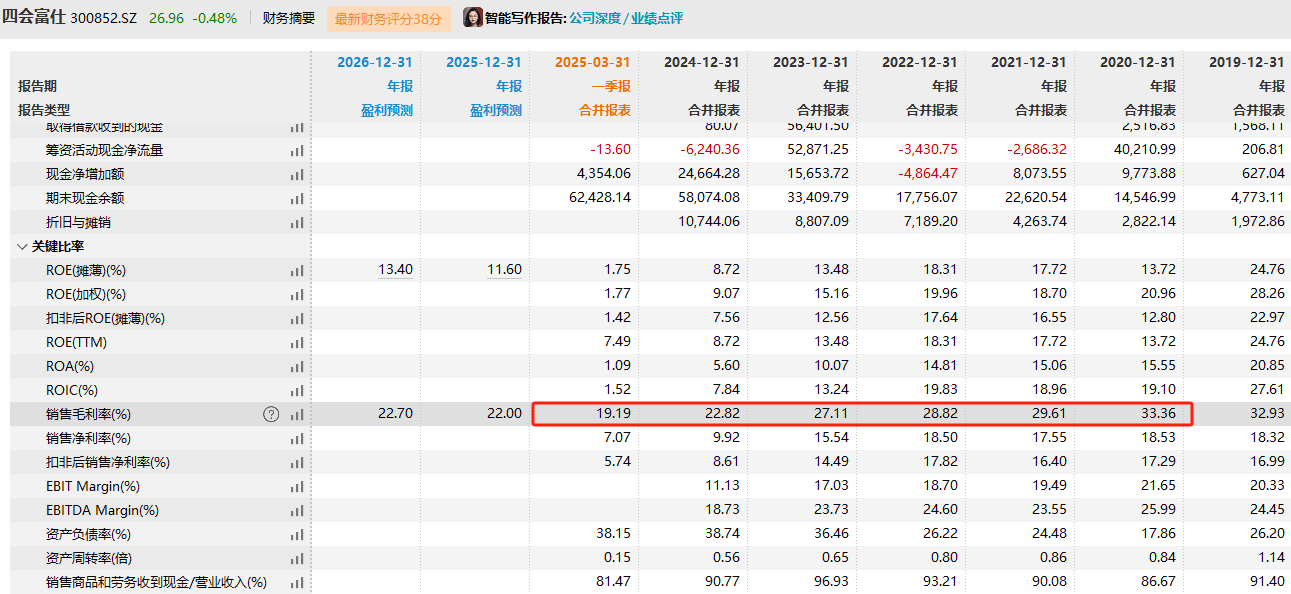Select the 2026-12-31 forecast column header

point(374,62)
